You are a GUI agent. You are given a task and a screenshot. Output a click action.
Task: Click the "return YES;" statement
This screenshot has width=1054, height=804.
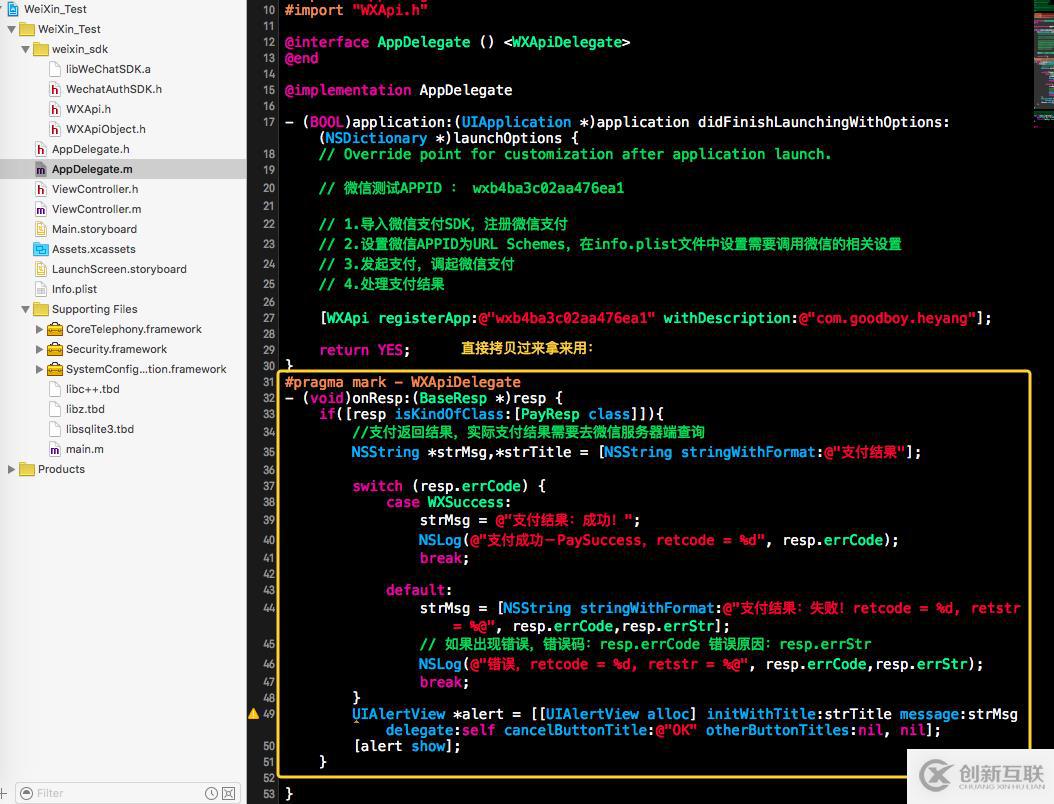pyautogui.click(x=364, y=350)
